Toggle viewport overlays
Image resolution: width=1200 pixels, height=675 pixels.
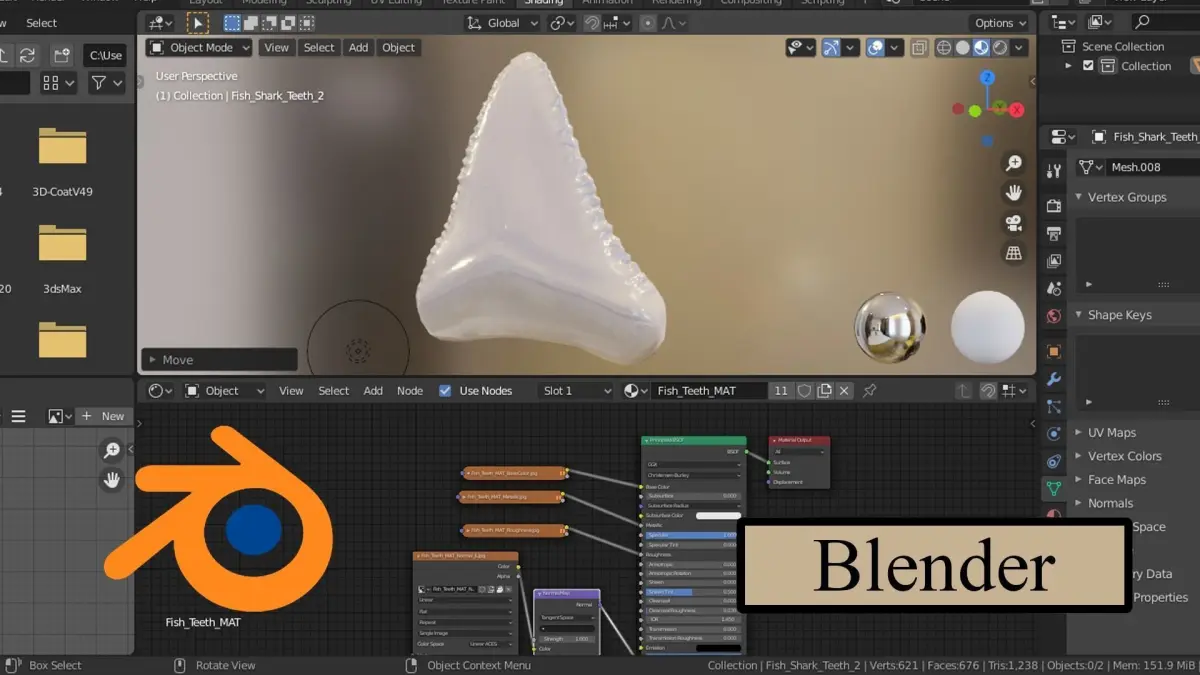[x=873, y=47]
